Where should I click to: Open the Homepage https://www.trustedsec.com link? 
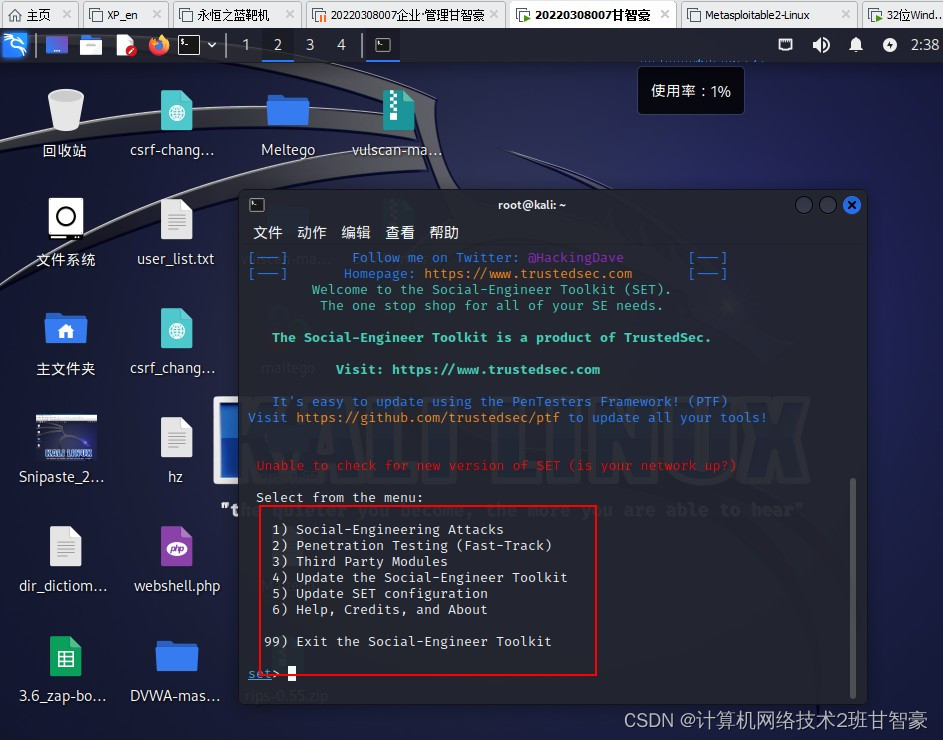528,274
